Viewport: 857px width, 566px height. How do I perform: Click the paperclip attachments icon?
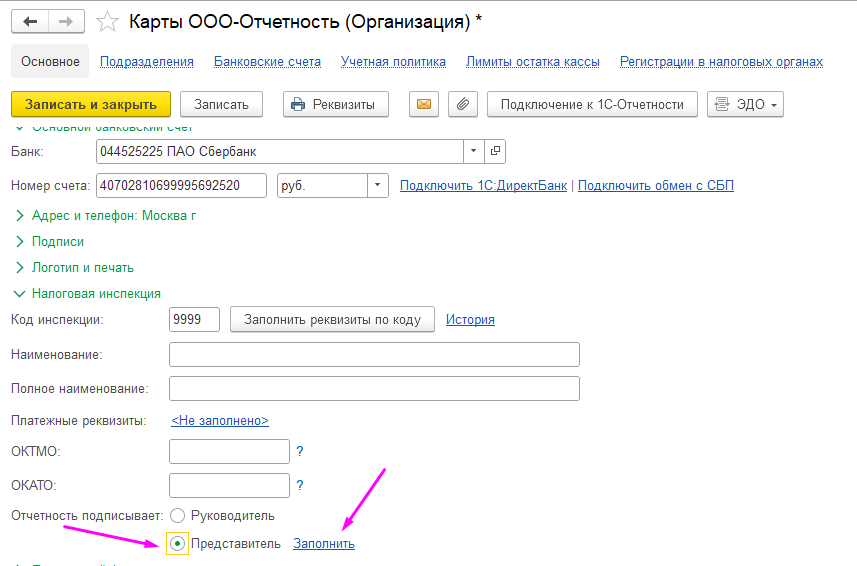point(461,104)
